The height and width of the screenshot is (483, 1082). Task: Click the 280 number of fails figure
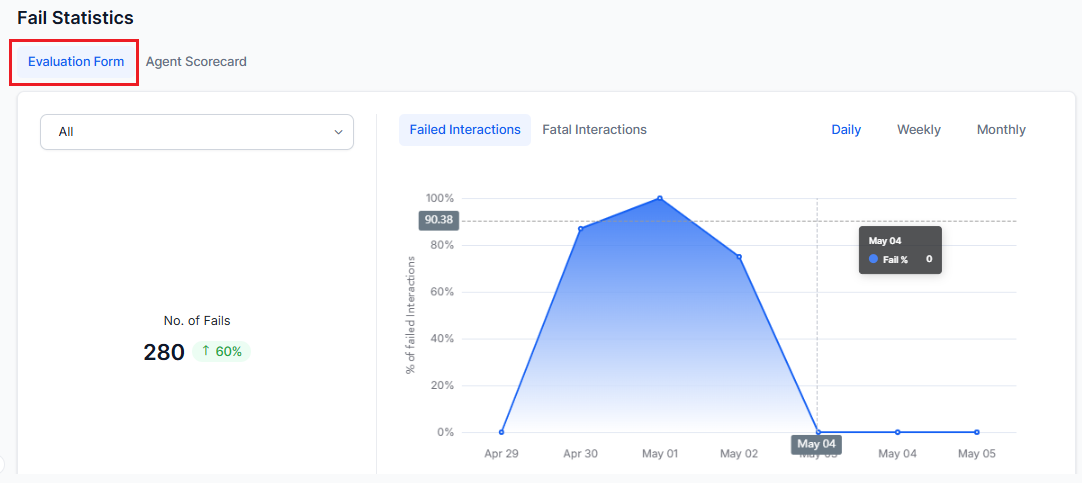tap(164, 352)
